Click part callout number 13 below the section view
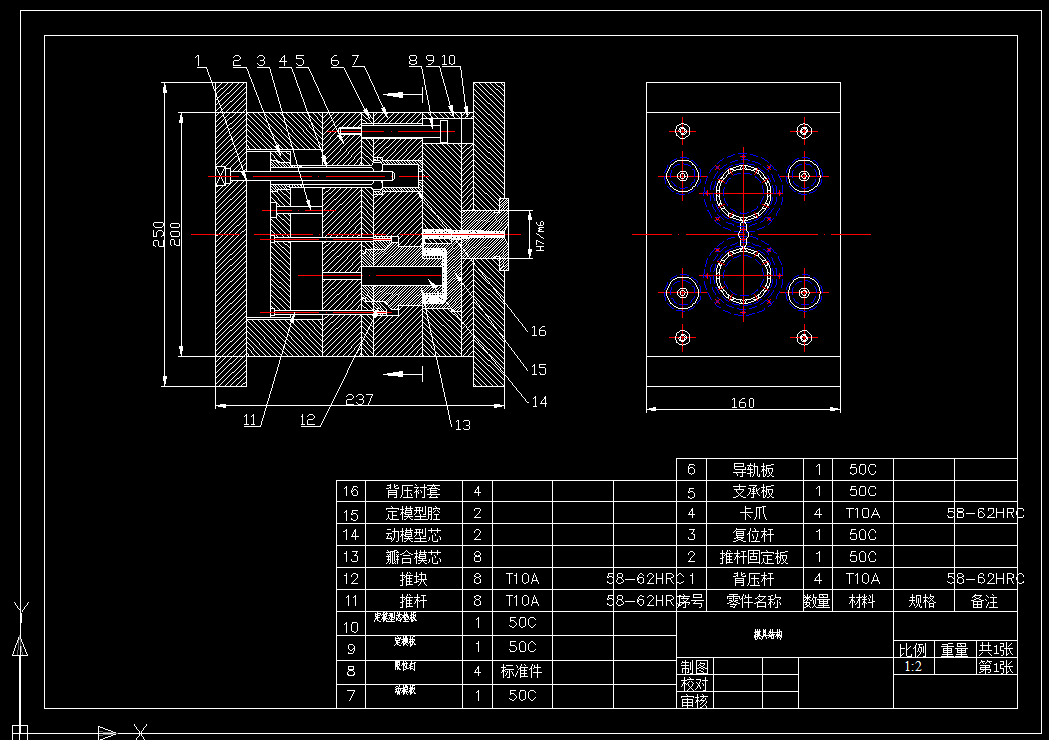The width and height of the screenshot is (1049, 740). (463, 425)
